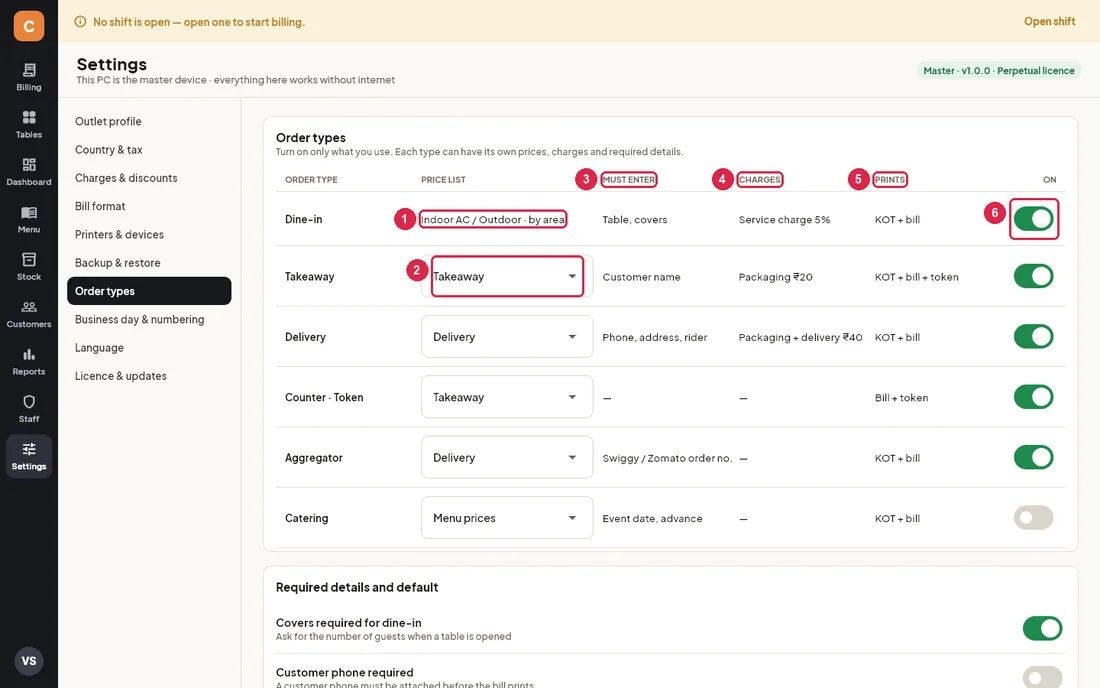Enable the Catering order type

1033,518
